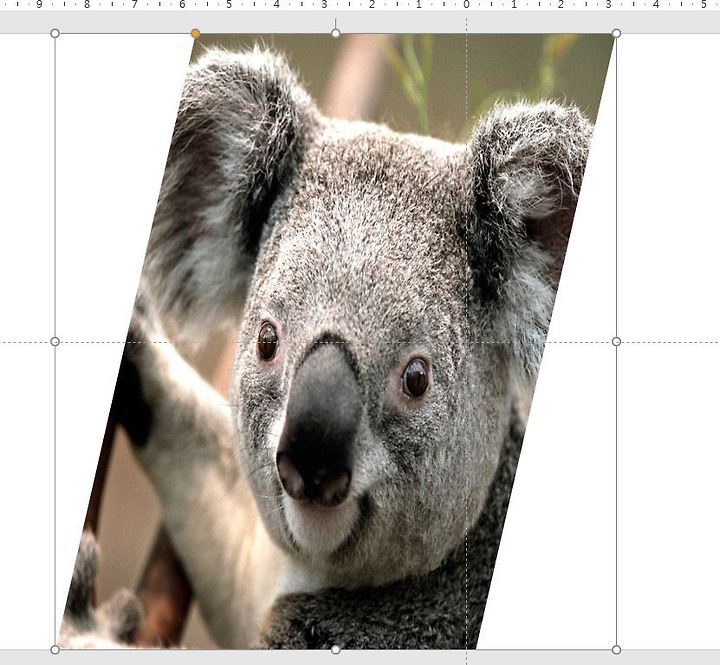Screen dimensions: 720x665
Task: Select the koala picture by its nose
Action: (319, 425)
